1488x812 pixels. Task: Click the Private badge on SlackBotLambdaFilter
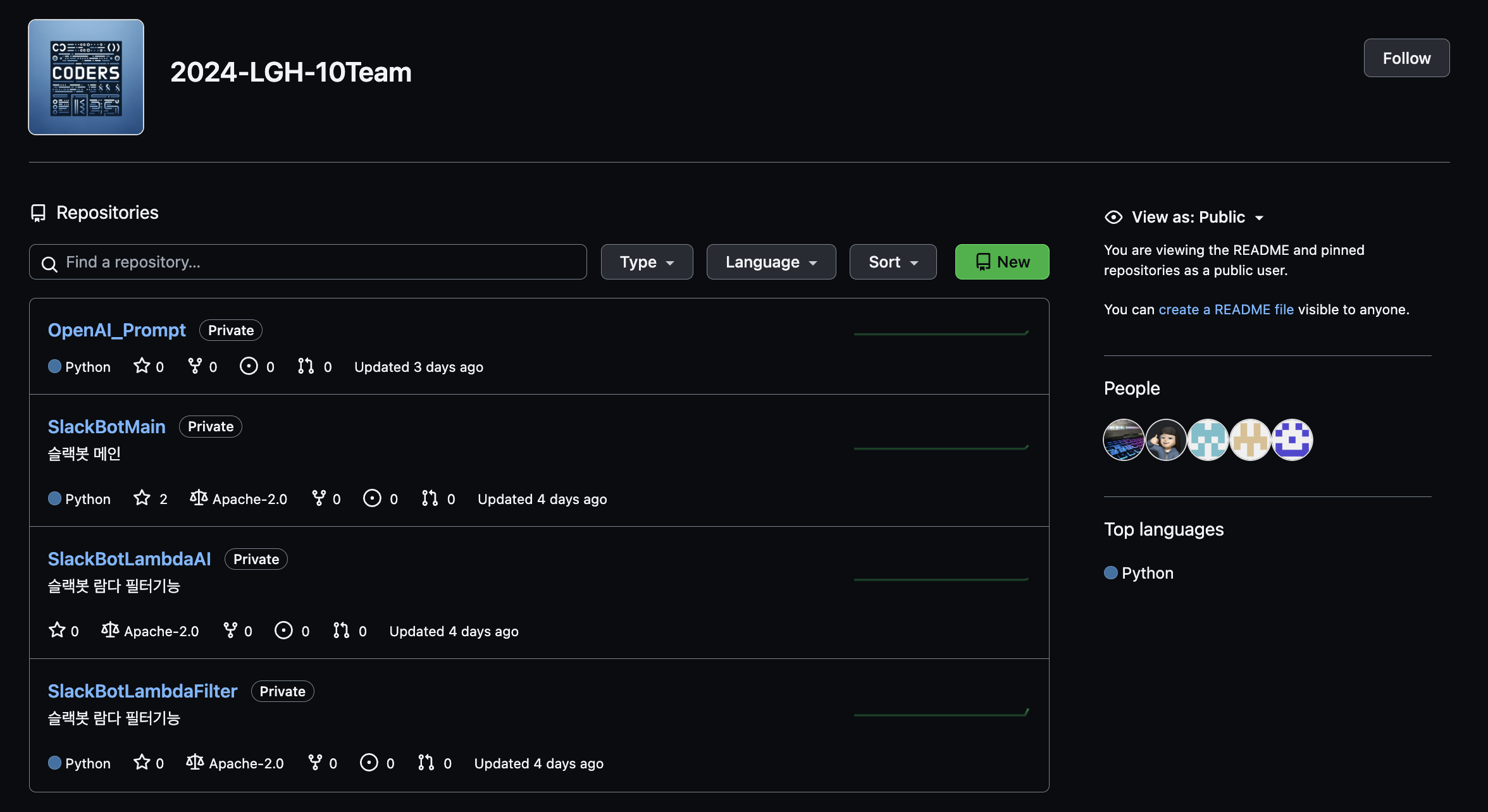pos(283,691)
